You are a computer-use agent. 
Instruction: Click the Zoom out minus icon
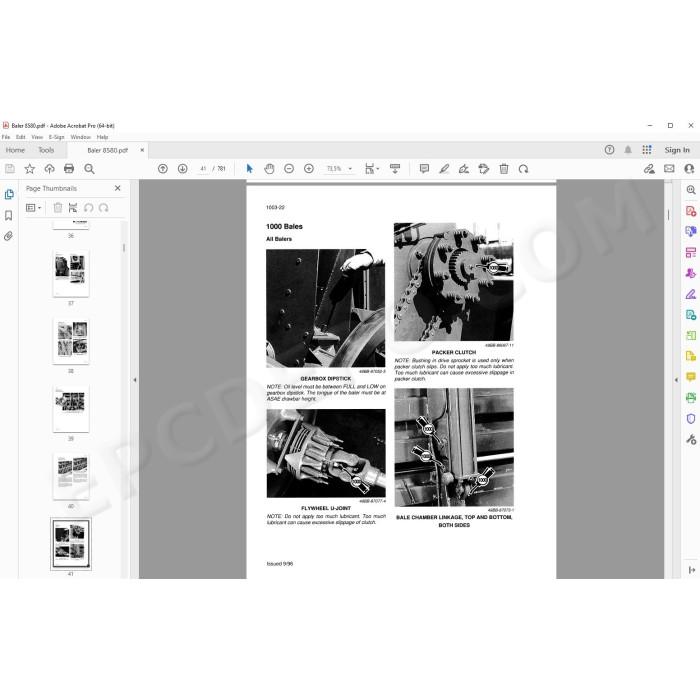tap(289, 169)
